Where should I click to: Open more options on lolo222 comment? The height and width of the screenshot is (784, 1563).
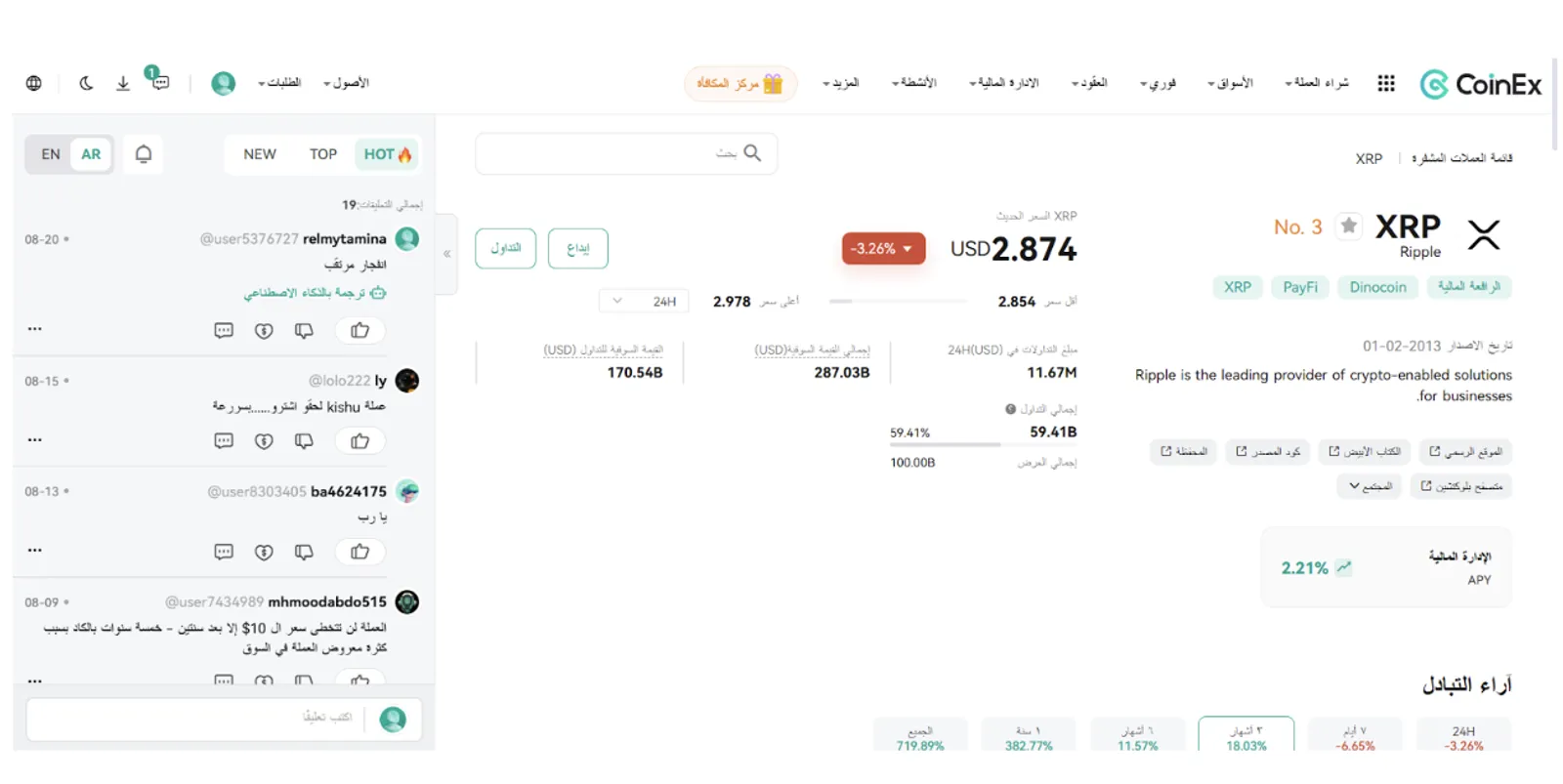(35, 439)
